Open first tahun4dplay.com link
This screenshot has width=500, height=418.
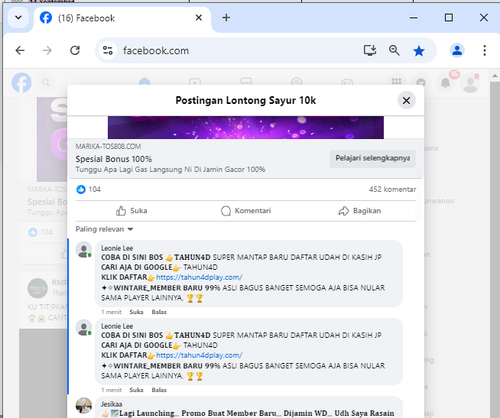[199, 277]
